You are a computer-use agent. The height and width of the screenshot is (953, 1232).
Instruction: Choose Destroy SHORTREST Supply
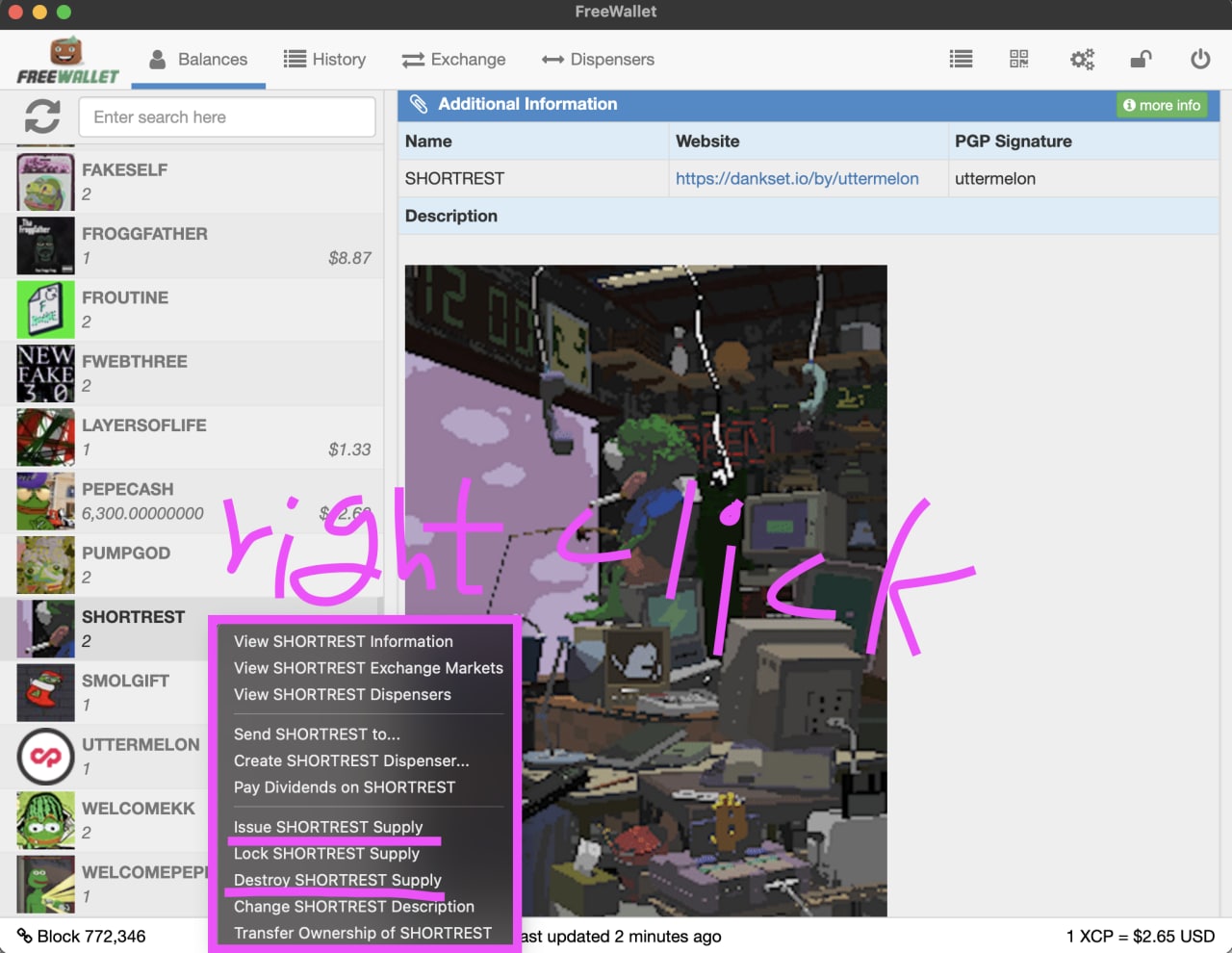point(338,880)
